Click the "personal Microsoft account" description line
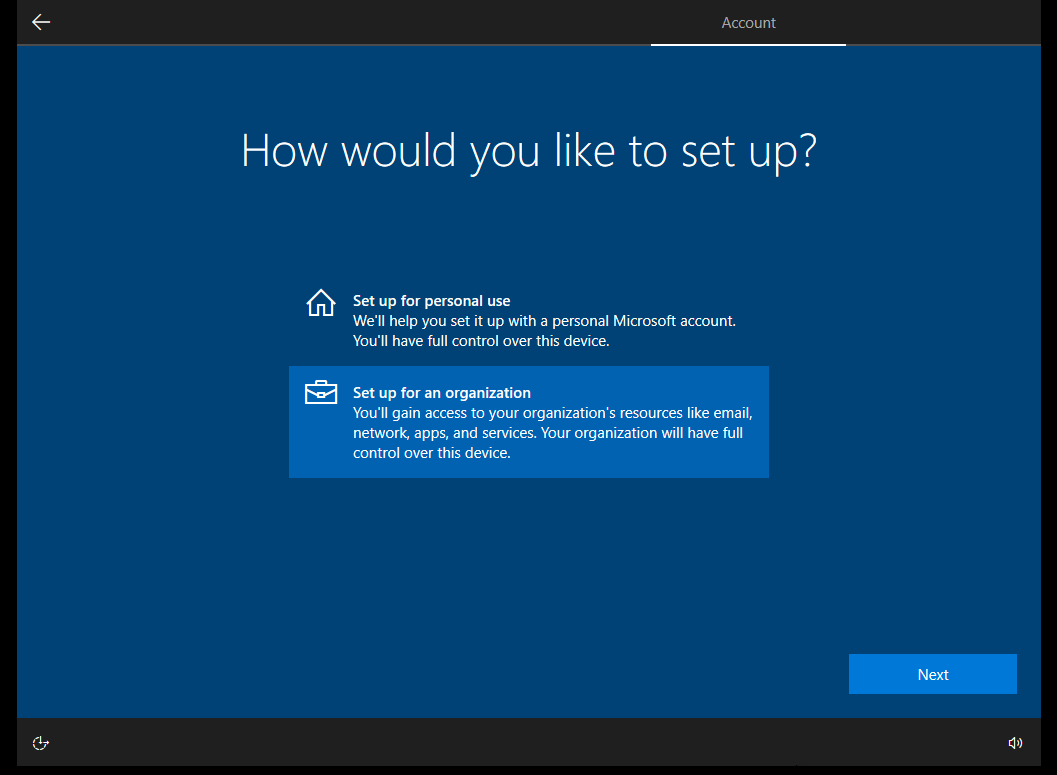 point(544,321)
